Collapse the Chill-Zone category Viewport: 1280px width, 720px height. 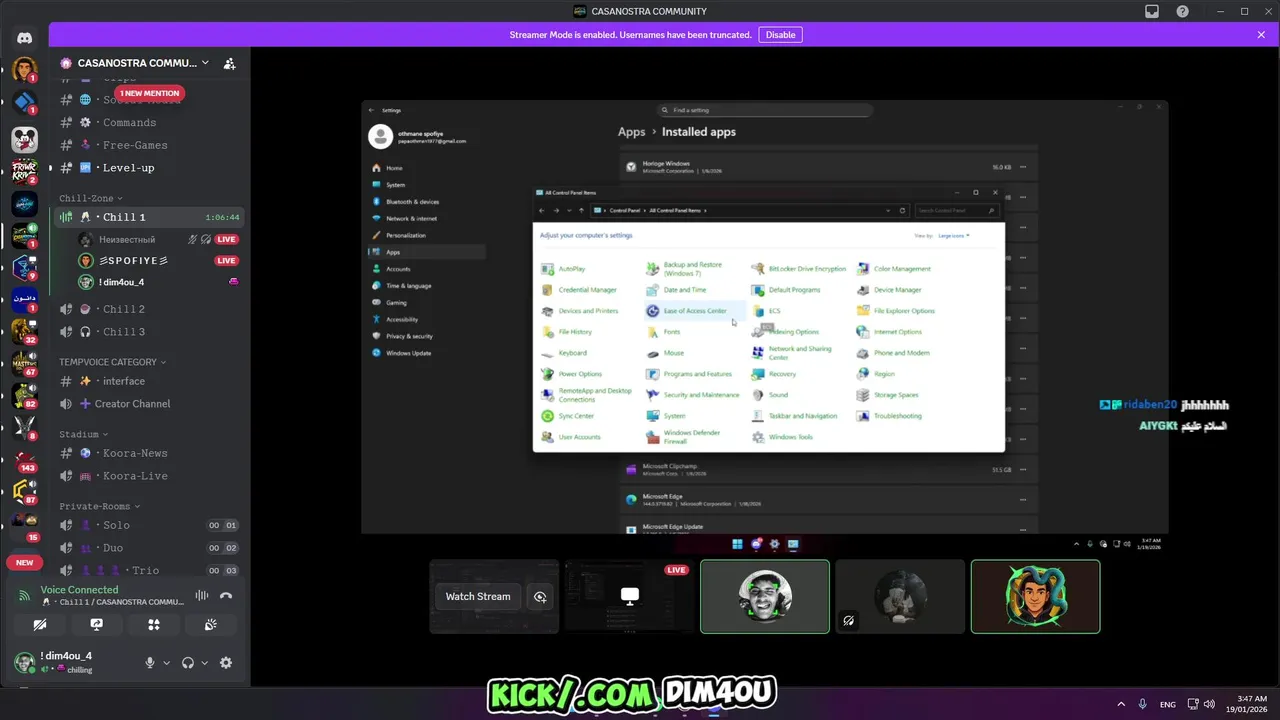coord(91,198)
